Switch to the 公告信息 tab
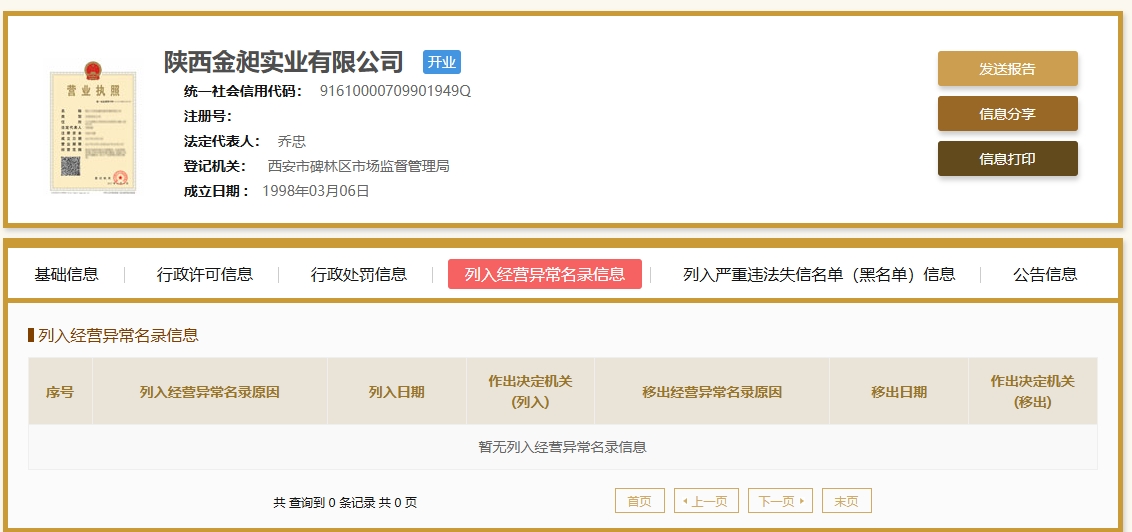The width and height of the screenshot is (1132, 532). tap(1045, 274)
